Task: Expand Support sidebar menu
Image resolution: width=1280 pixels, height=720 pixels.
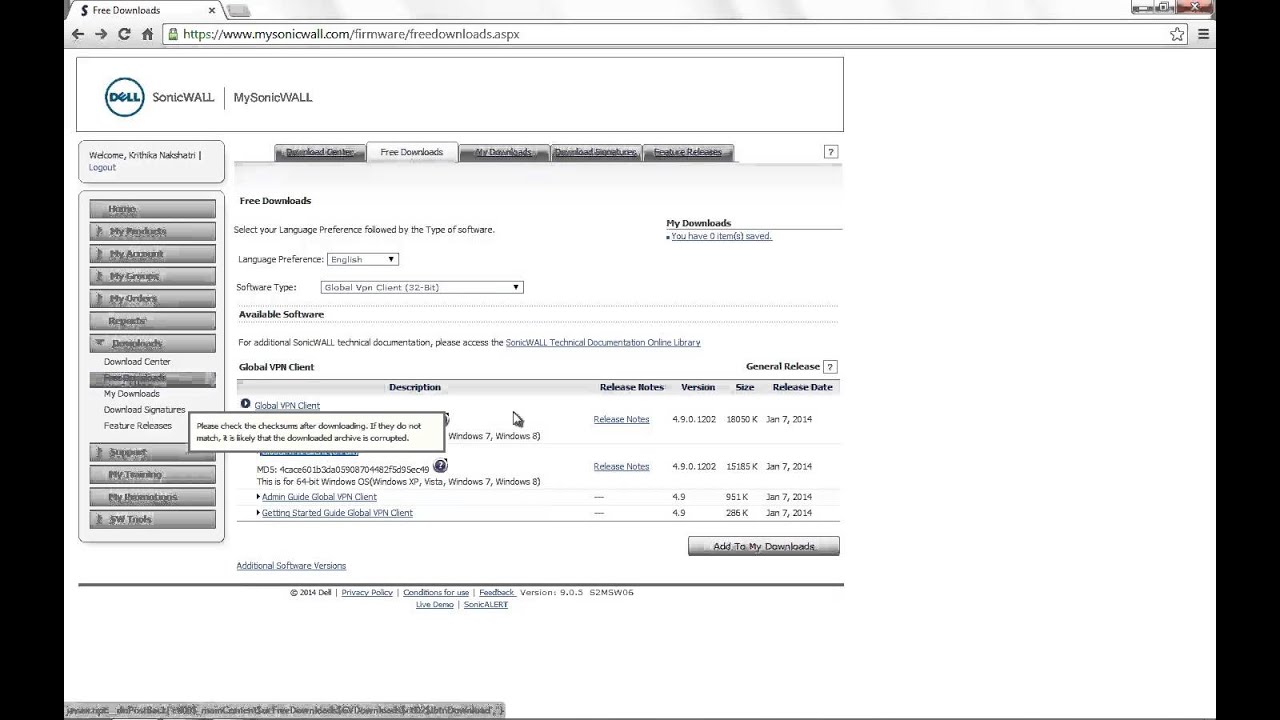Action: [x=152, y=452]
